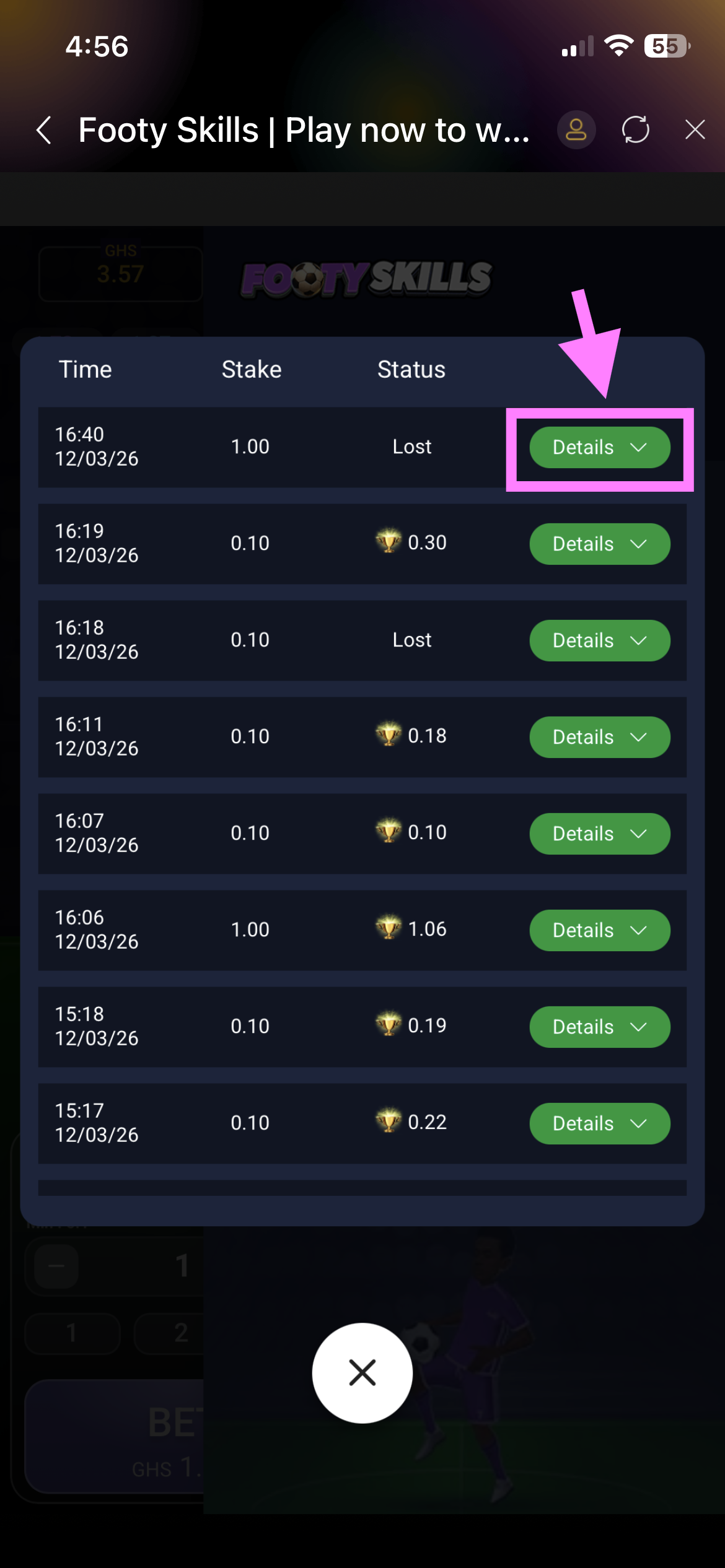Click the Stake column header
This screenshot has height=1568, width=725.
[252, 370]
